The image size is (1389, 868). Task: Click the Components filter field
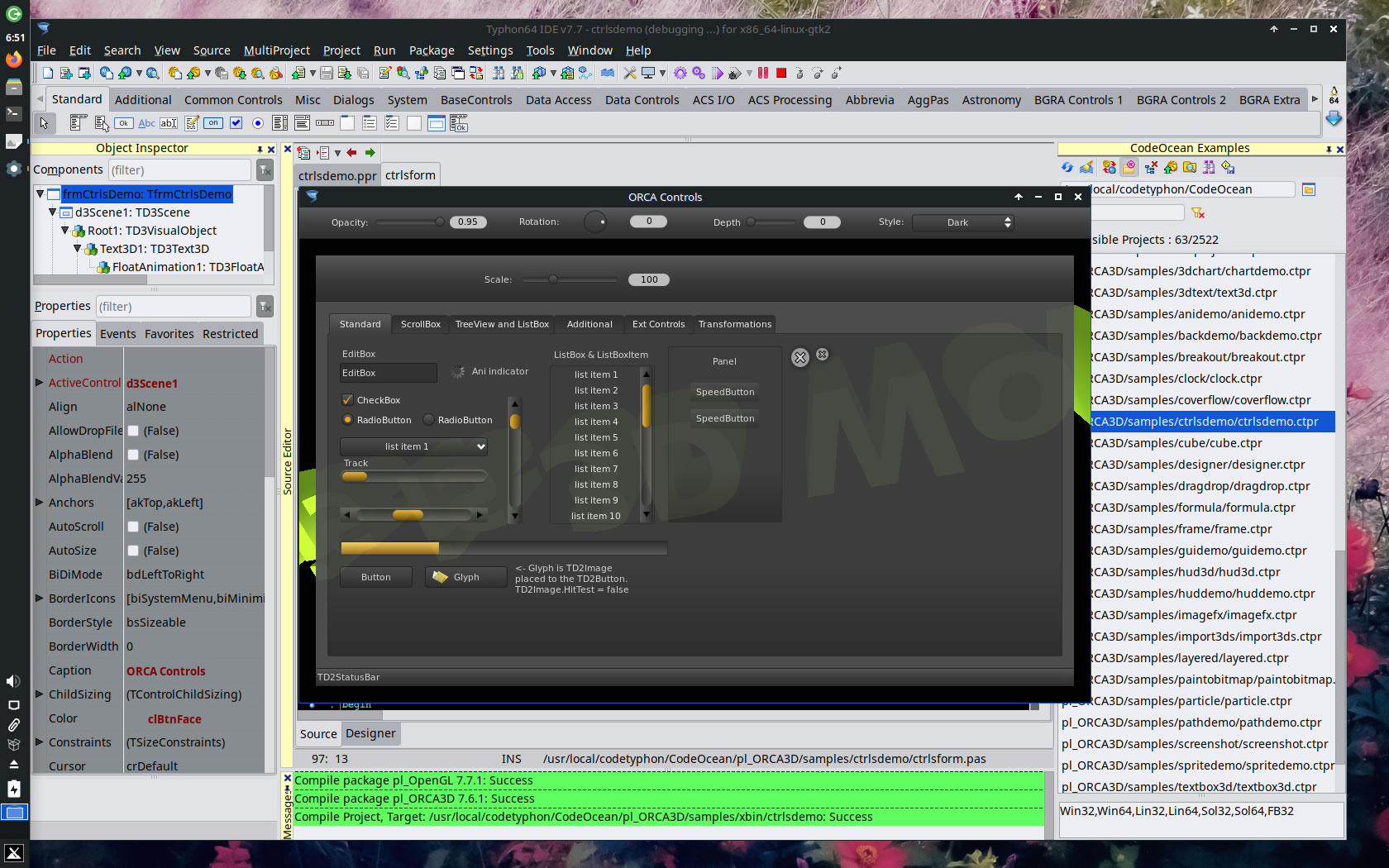179,170
